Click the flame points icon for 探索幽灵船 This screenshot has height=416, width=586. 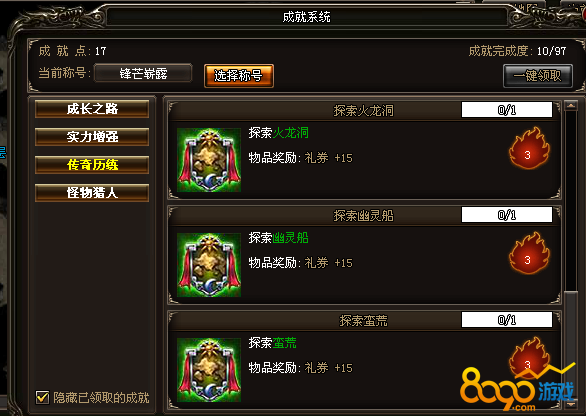coord(529,253)
